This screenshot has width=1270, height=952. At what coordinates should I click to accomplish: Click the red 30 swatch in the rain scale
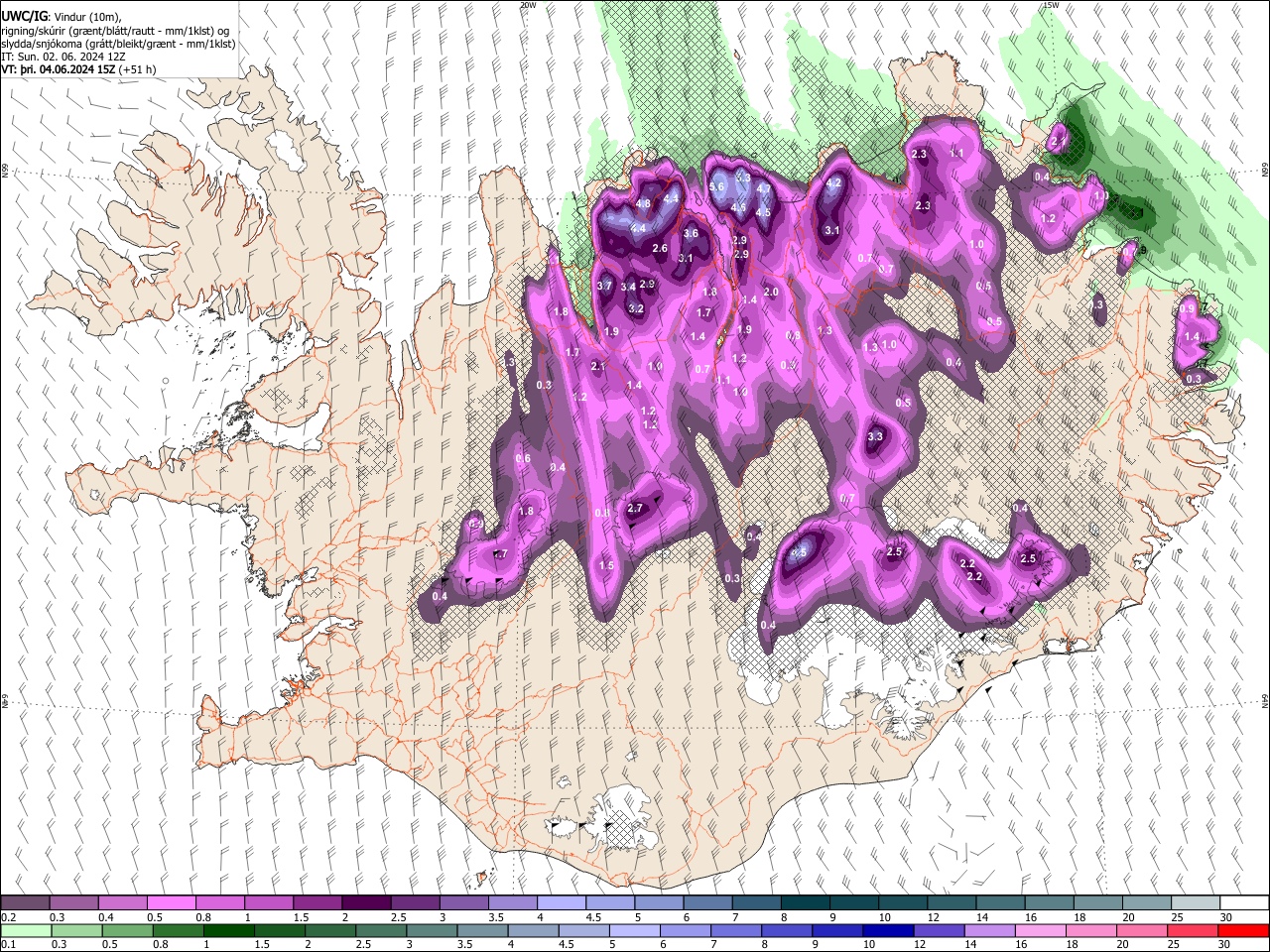1242,930
